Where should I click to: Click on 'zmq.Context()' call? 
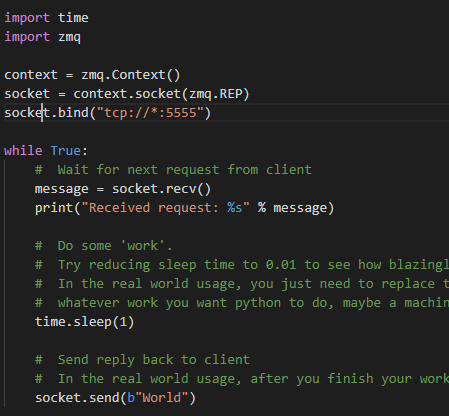[131, 75]
